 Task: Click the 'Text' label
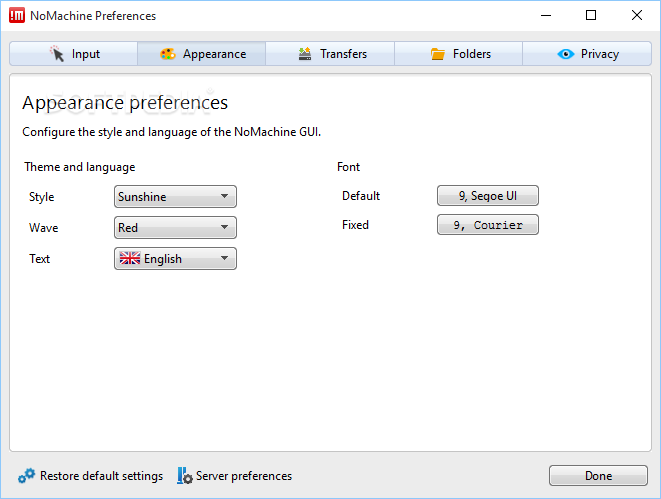point(39,258)
